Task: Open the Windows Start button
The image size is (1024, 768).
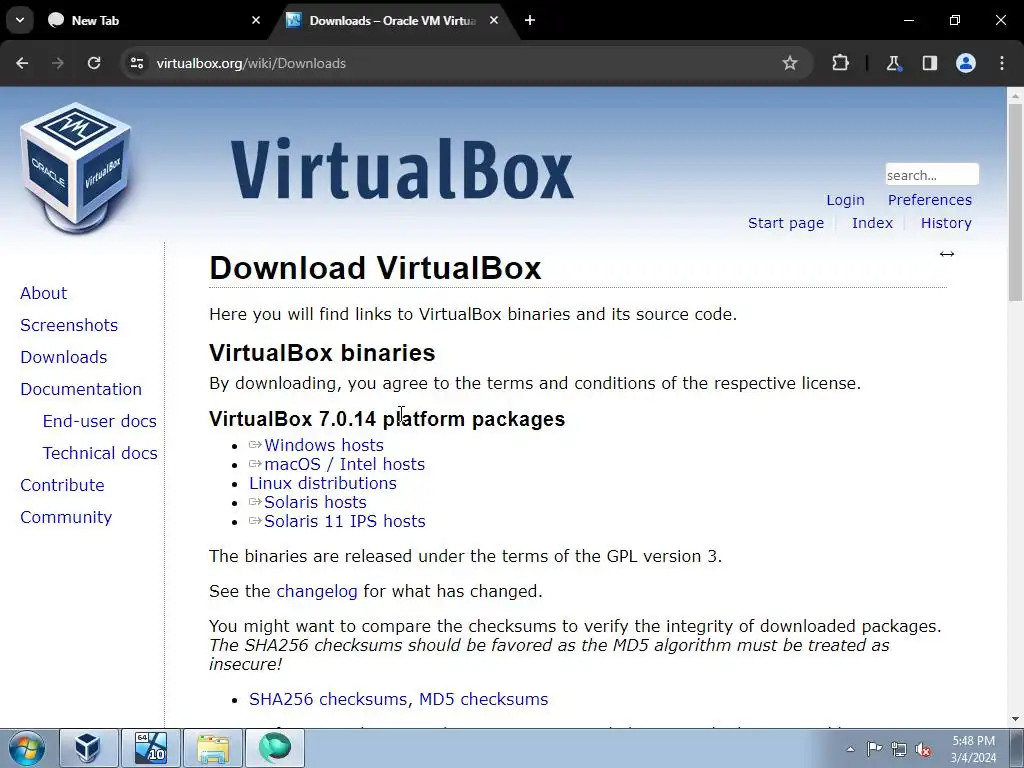Action: point(27,748)
